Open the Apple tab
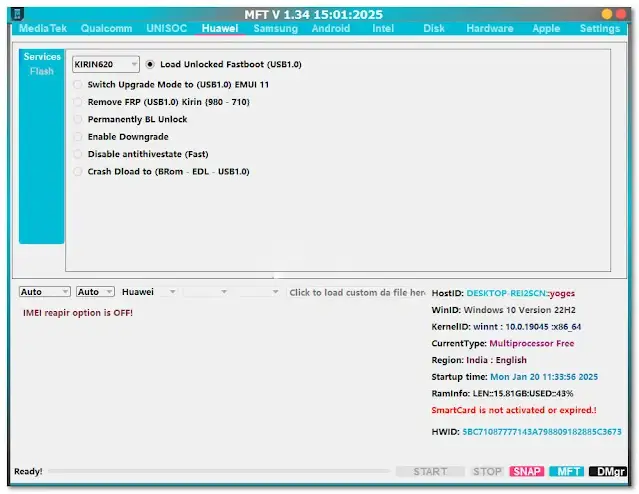Screen dimensions: 639x494 (x=546, y=28)
